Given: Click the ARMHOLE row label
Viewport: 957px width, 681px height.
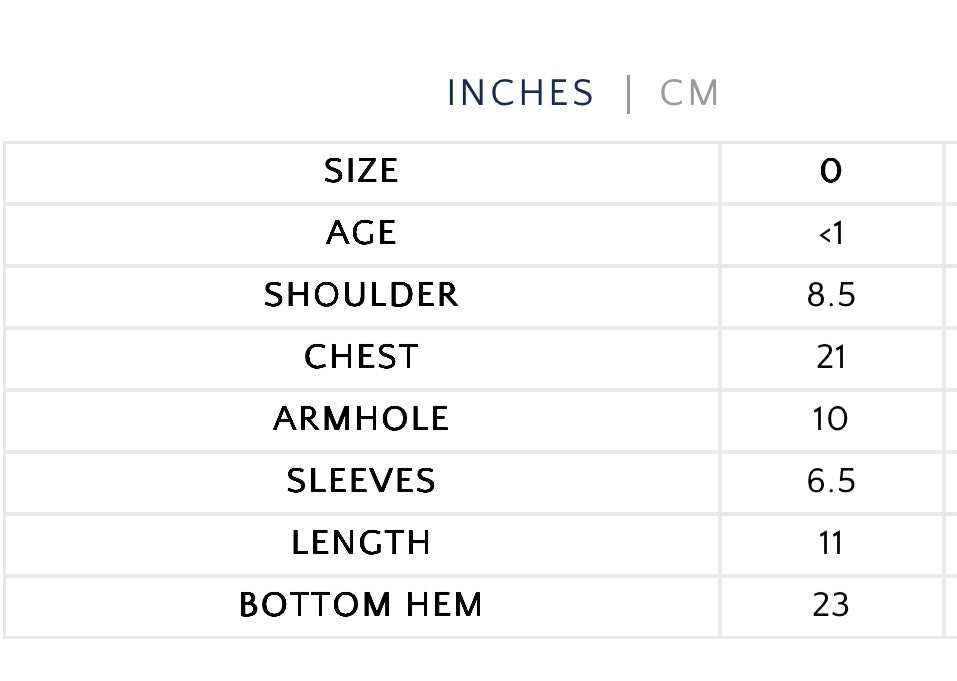Looking at the screenshot, I should click(x=361, y=419).
